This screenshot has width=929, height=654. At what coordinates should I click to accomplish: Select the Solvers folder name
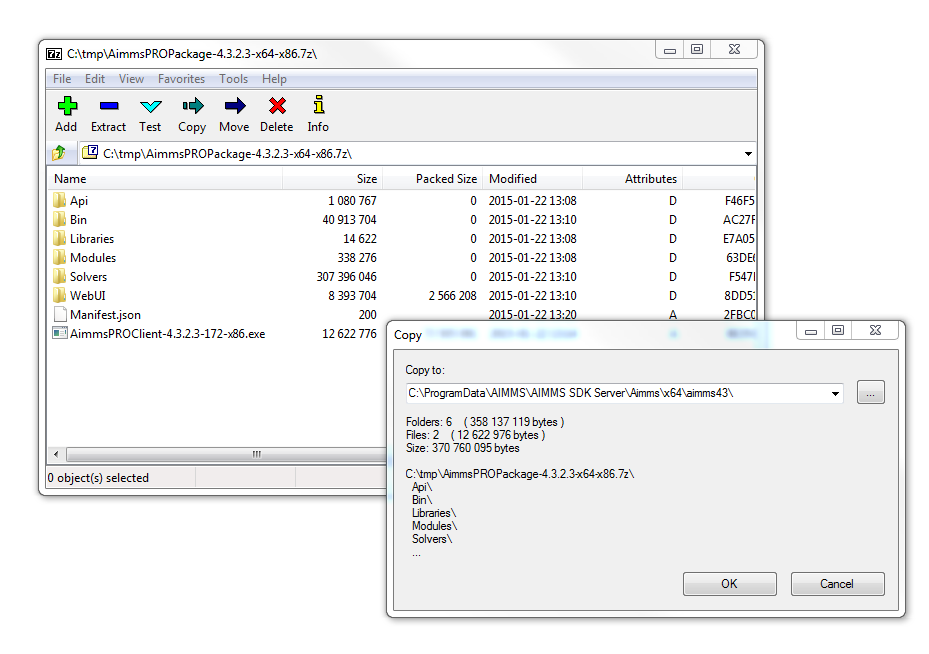click(88, 277)
